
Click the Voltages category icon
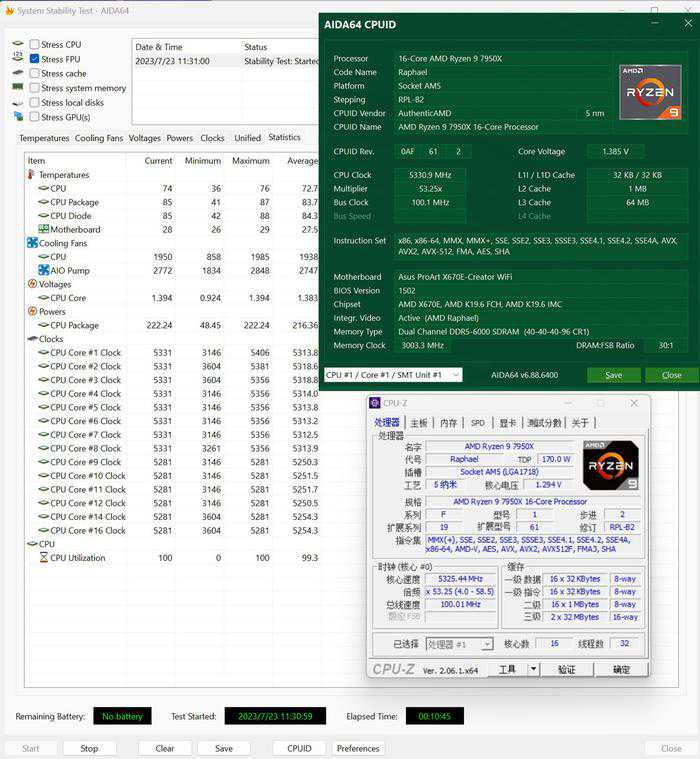[31, 284]
